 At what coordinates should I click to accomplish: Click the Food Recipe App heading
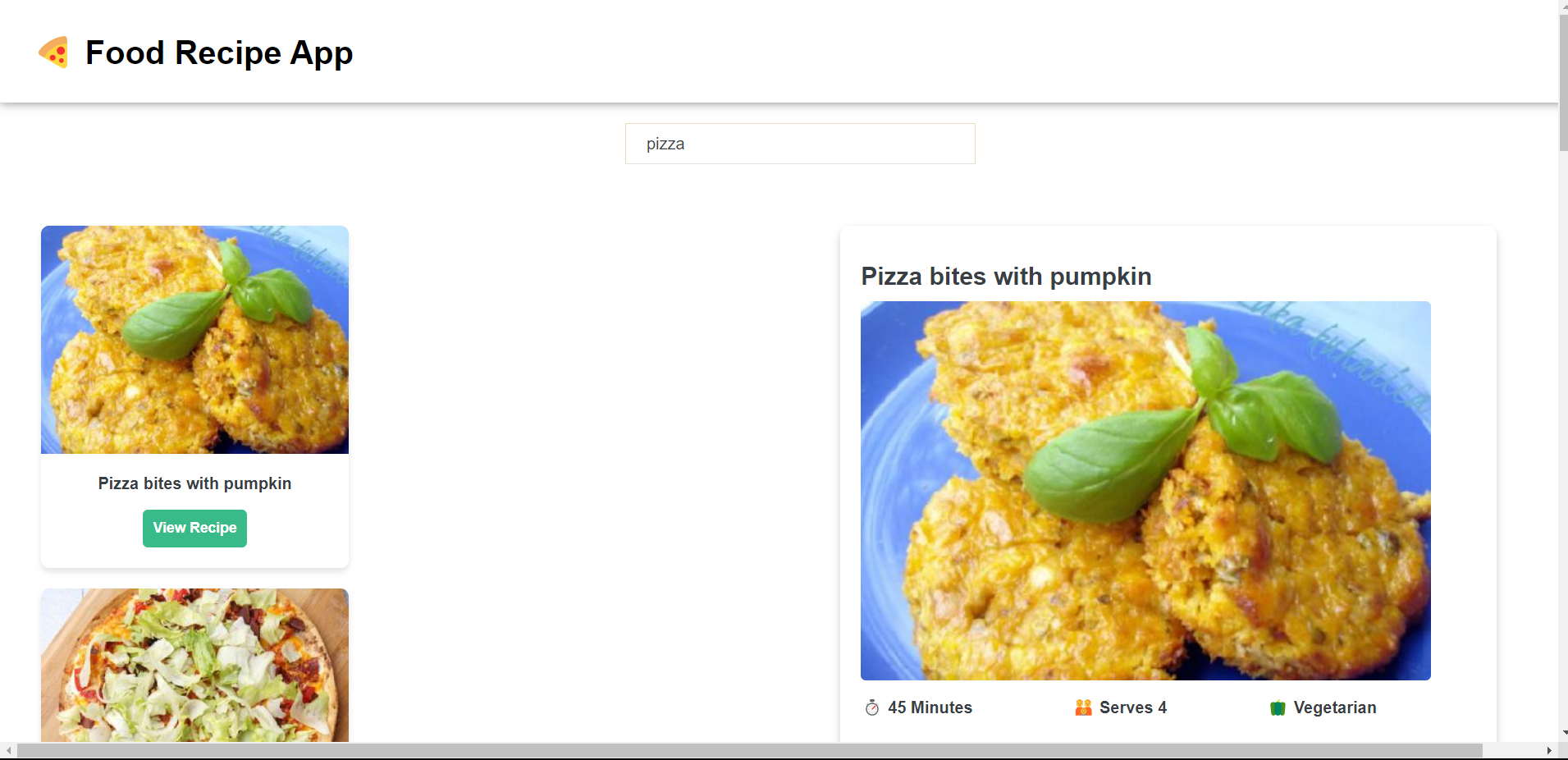click(219, 53)
